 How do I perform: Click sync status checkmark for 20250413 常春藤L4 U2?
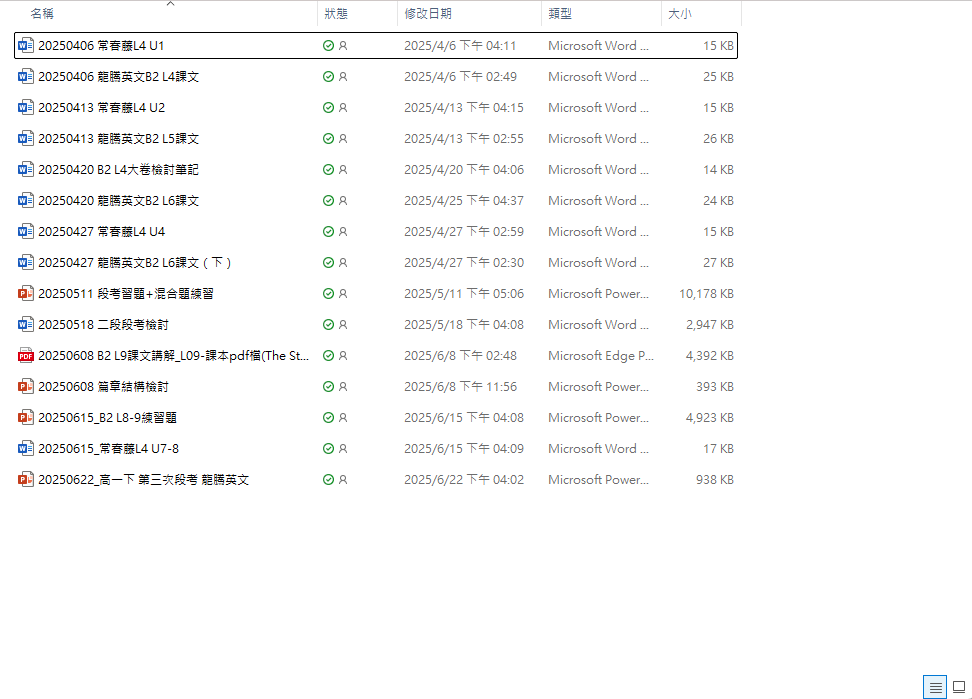(328, 108)
